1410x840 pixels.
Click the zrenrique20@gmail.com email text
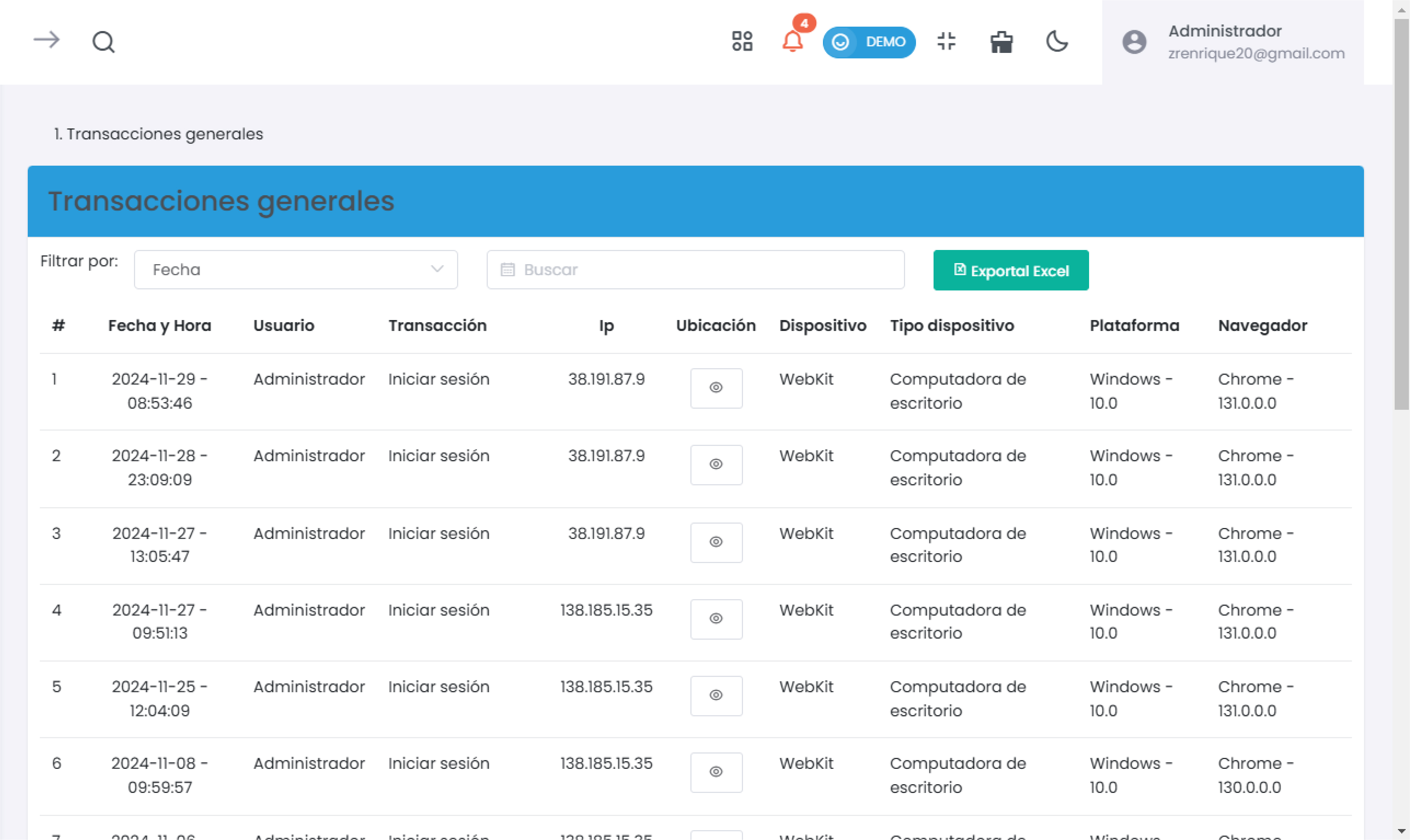tap(1256, 53)
